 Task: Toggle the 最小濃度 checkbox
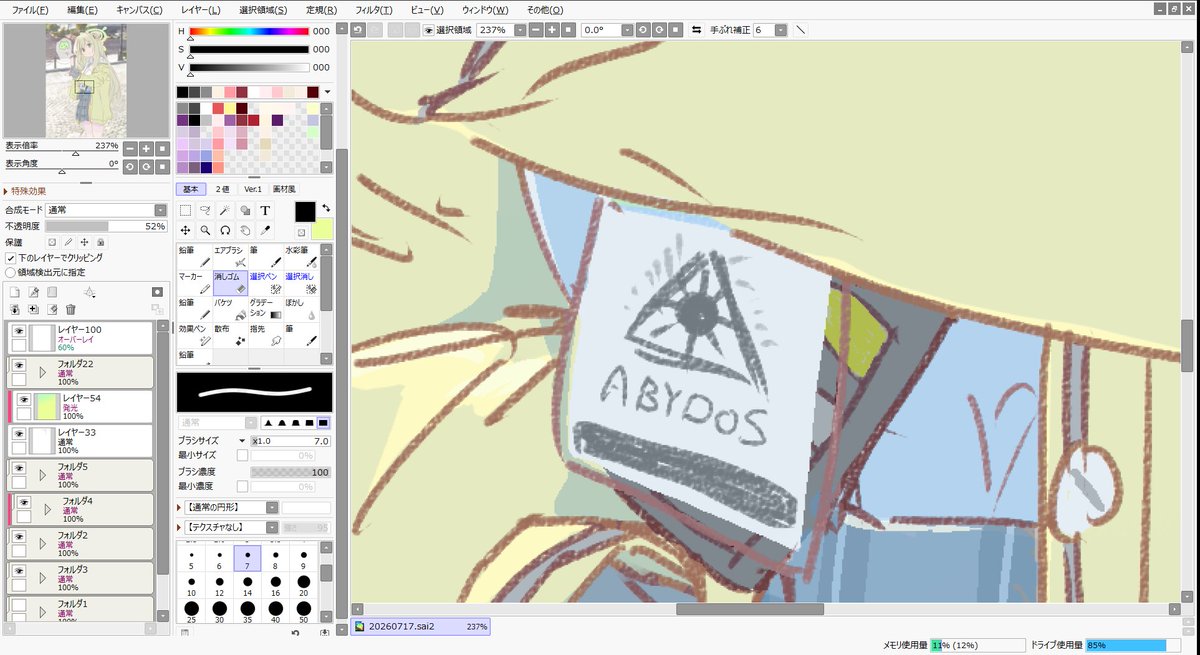point(242,486)
